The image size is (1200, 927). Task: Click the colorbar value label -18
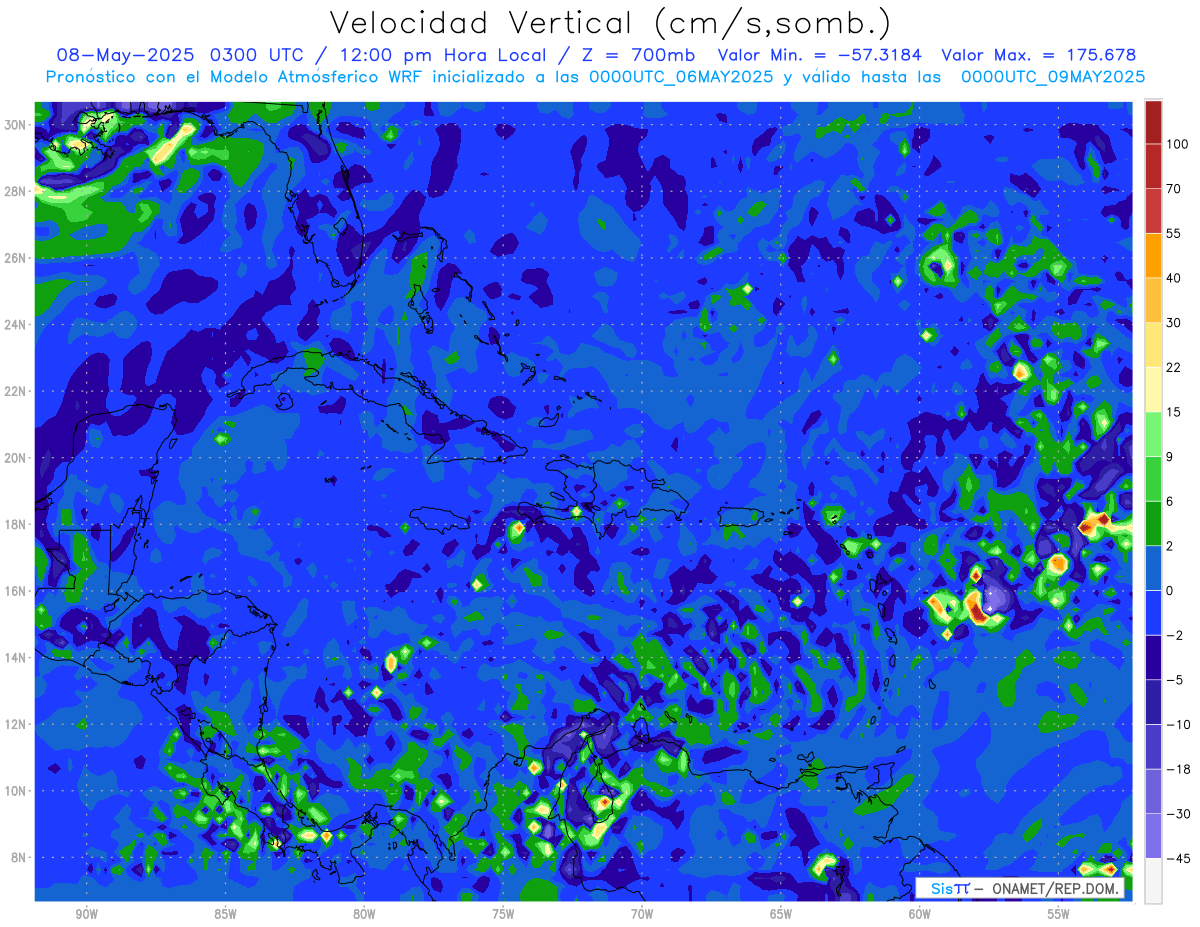coord(1177,769)
